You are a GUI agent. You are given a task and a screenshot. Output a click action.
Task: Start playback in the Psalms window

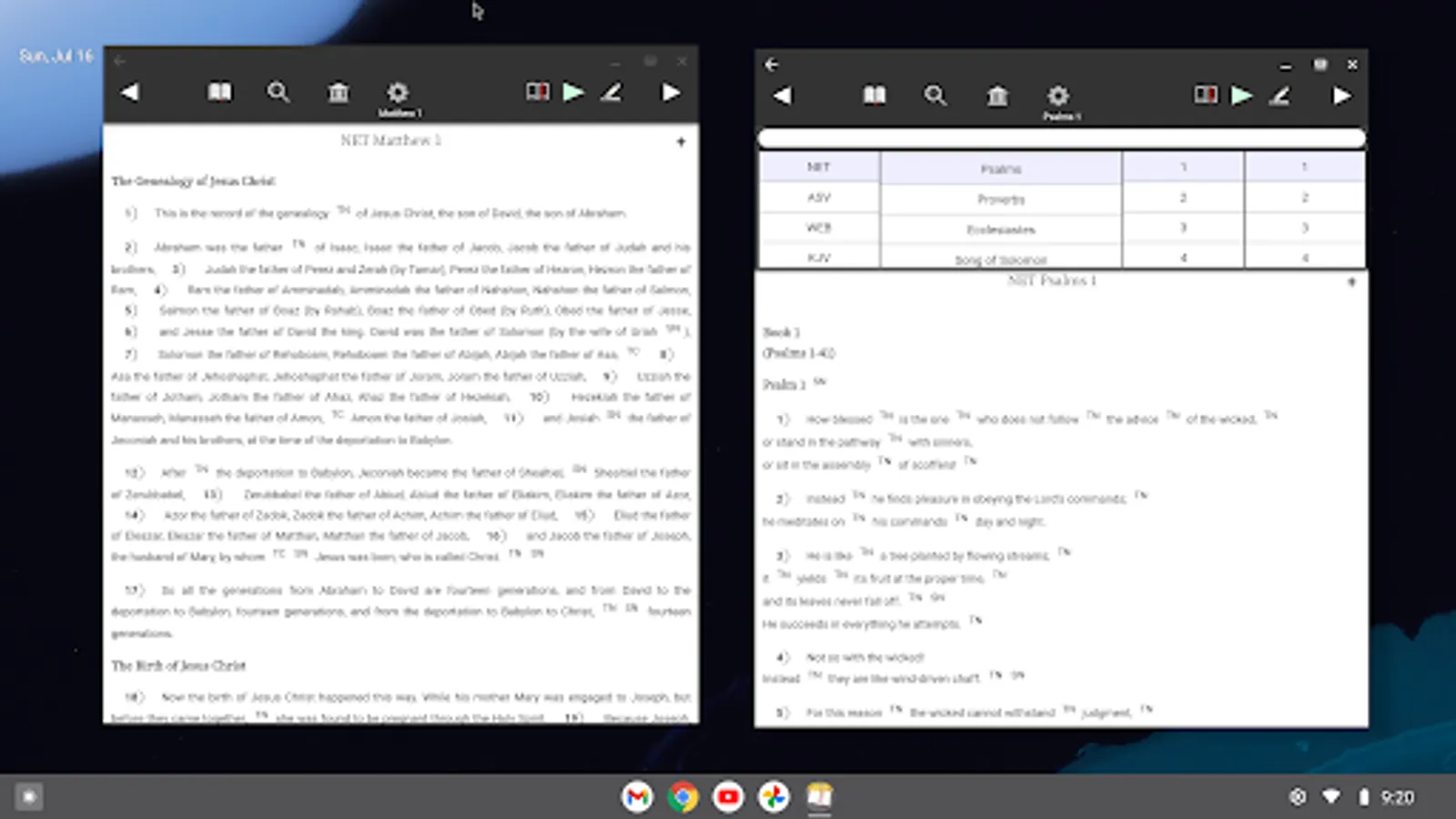pos(1242,96)
